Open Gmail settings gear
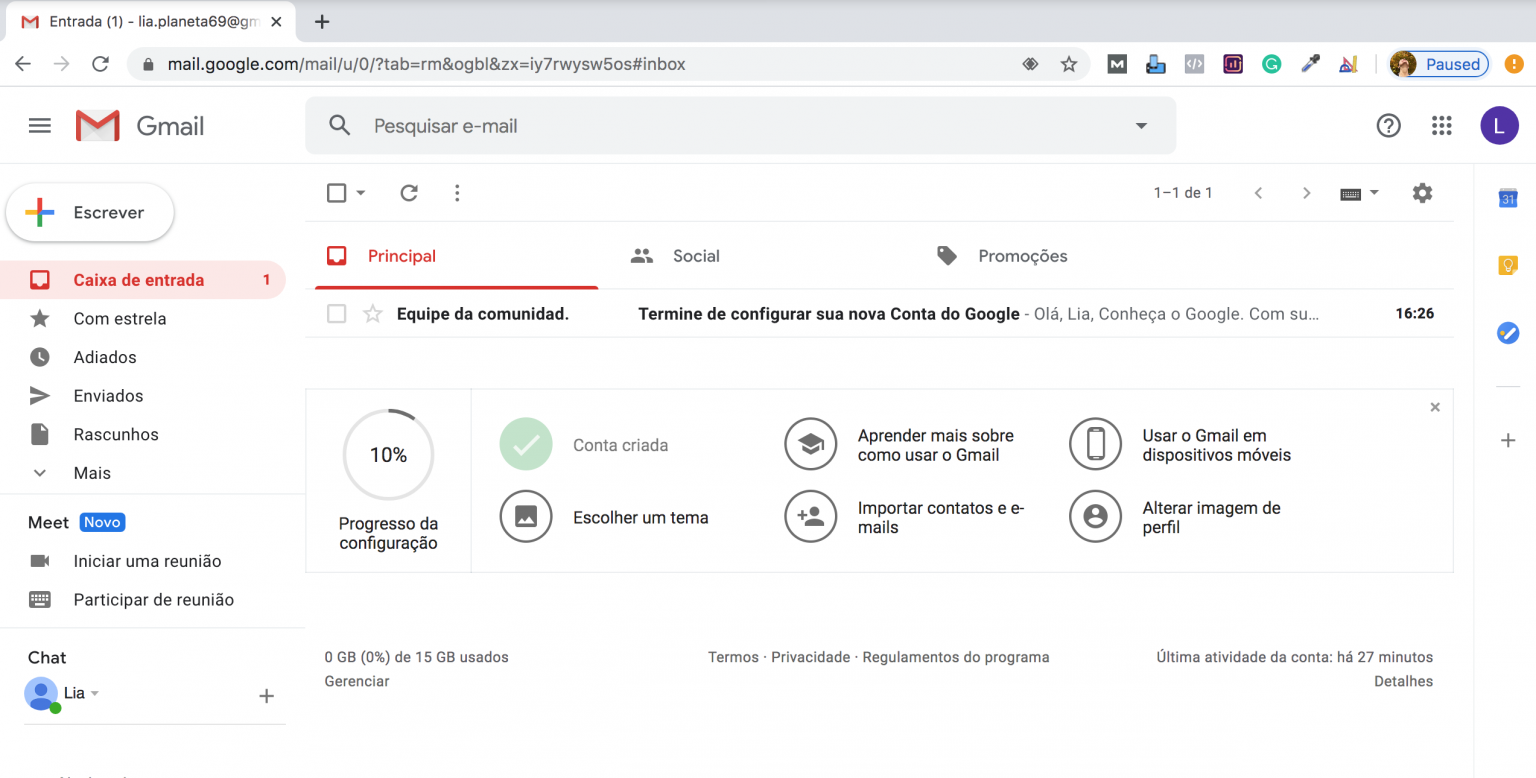This screenshot has height=778, width=1536. click(x=1422, y=192)
